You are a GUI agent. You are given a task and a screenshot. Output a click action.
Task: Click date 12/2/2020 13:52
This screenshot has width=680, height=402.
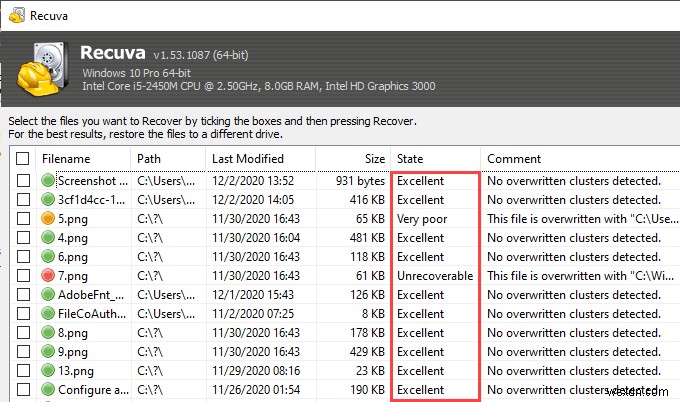point(253,181)
